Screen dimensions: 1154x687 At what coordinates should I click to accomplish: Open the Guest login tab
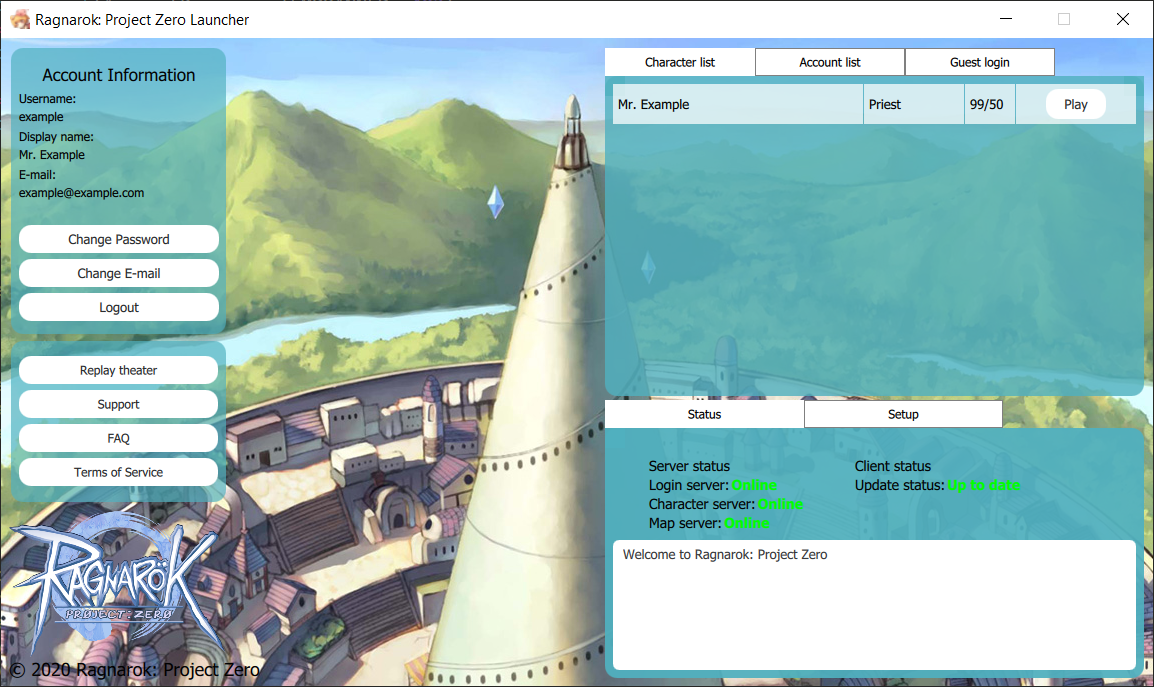tap(980, 63)
